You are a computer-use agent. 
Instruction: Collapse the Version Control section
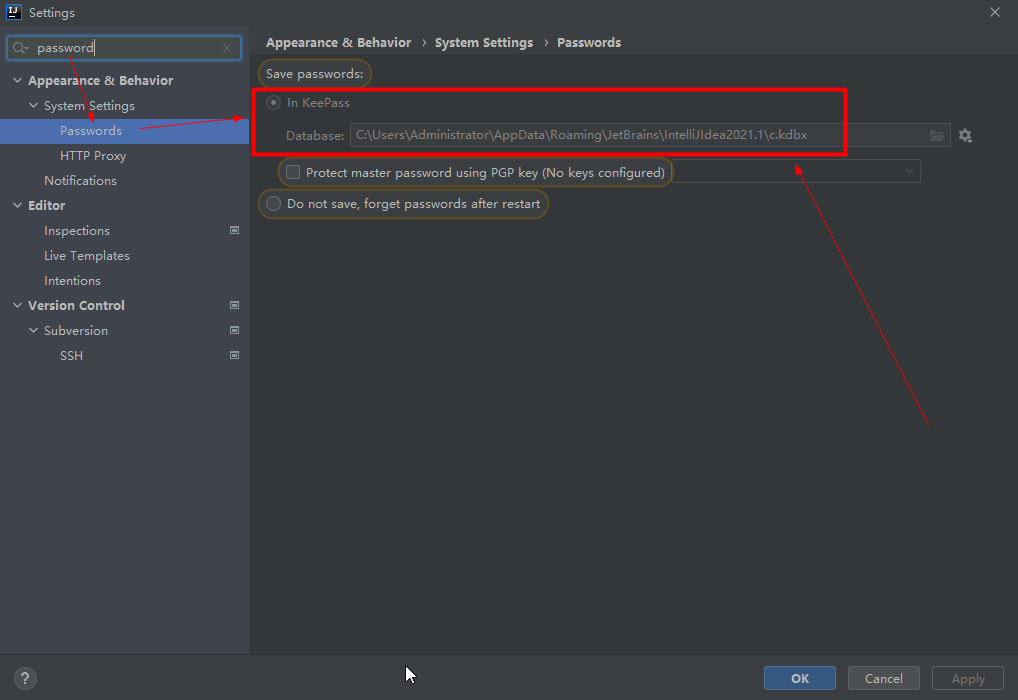(x=18, y=305)
